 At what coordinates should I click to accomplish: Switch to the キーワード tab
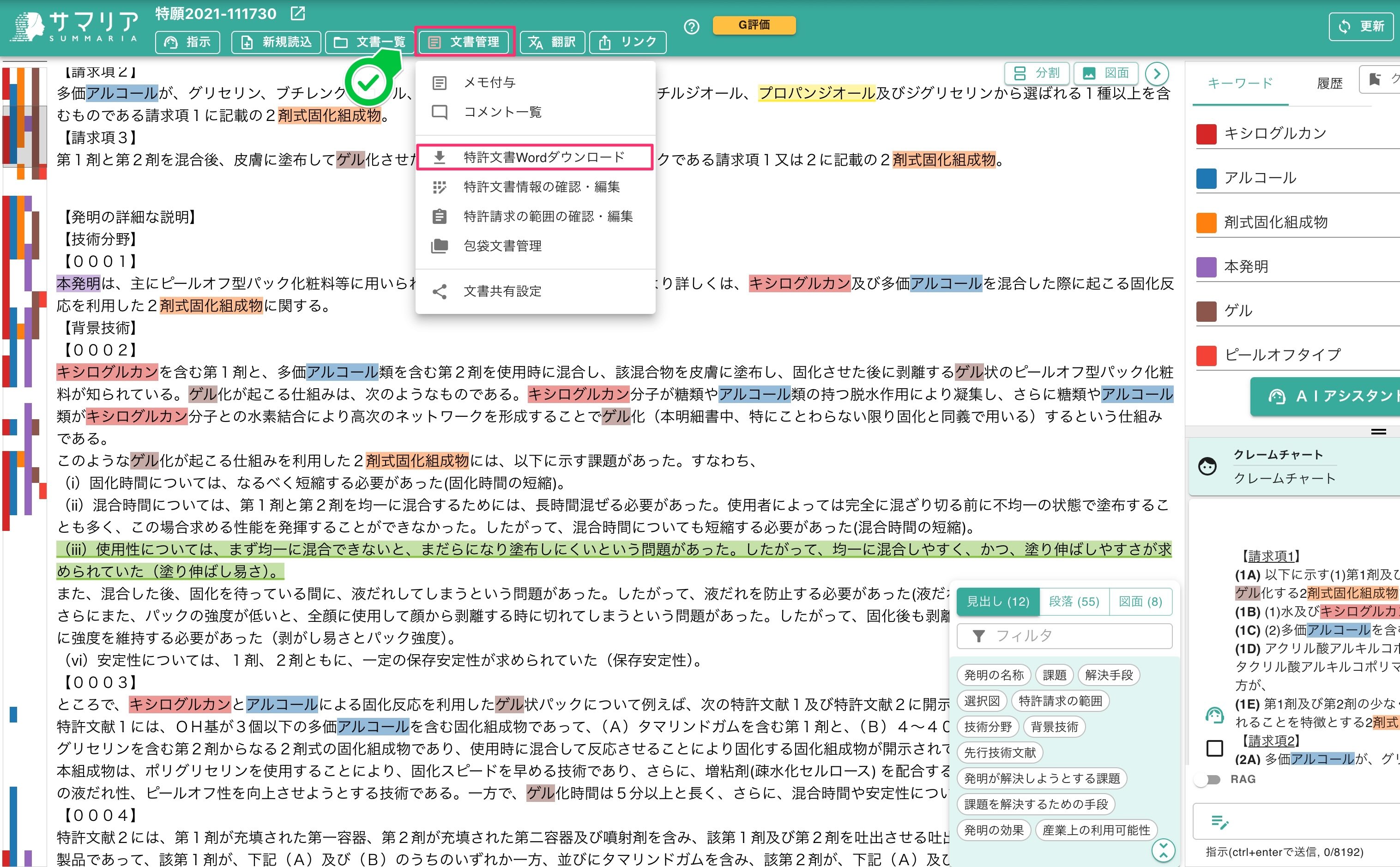point(1240,84)
